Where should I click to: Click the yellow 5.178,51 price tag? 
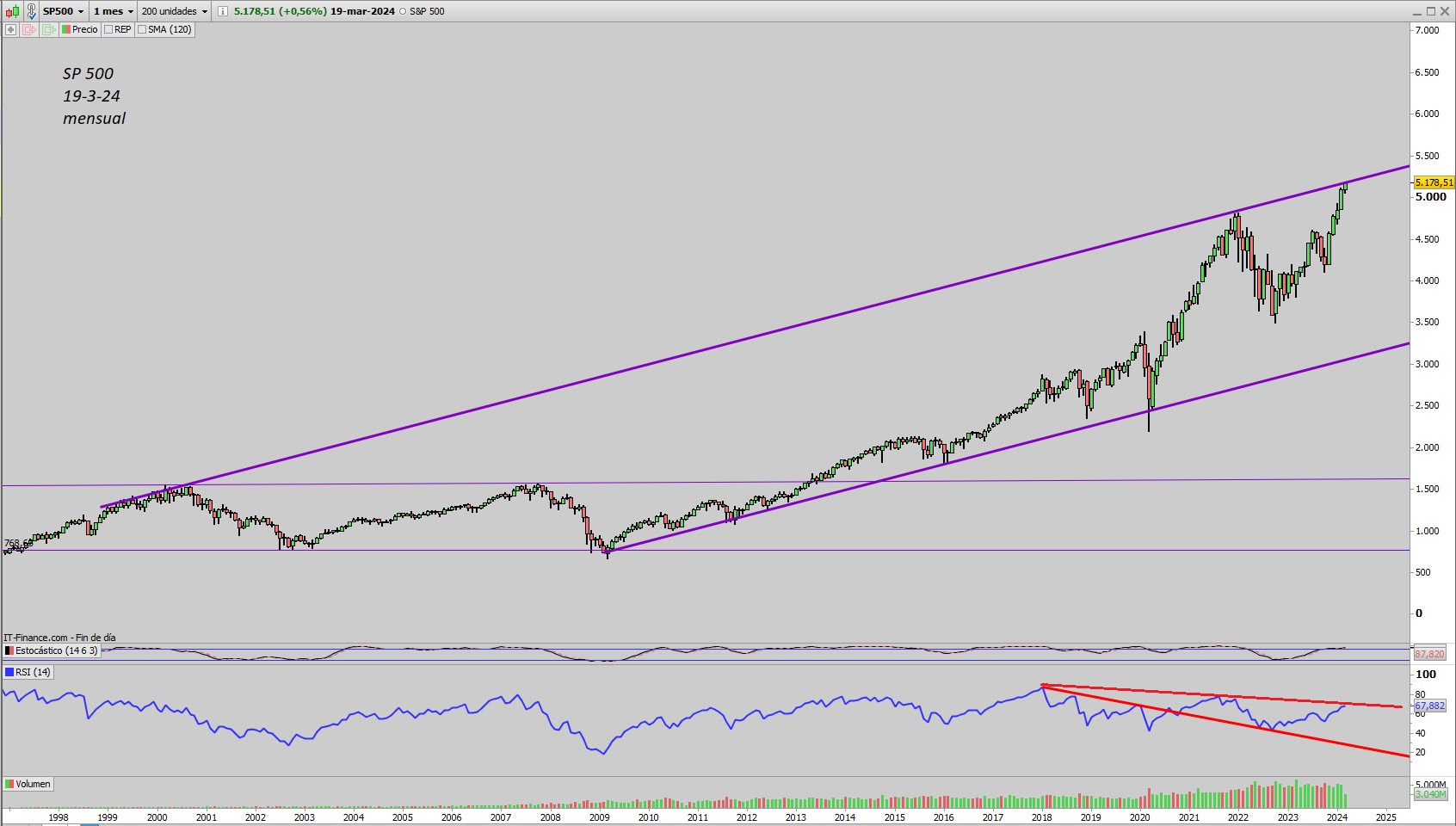(1434, 182)
